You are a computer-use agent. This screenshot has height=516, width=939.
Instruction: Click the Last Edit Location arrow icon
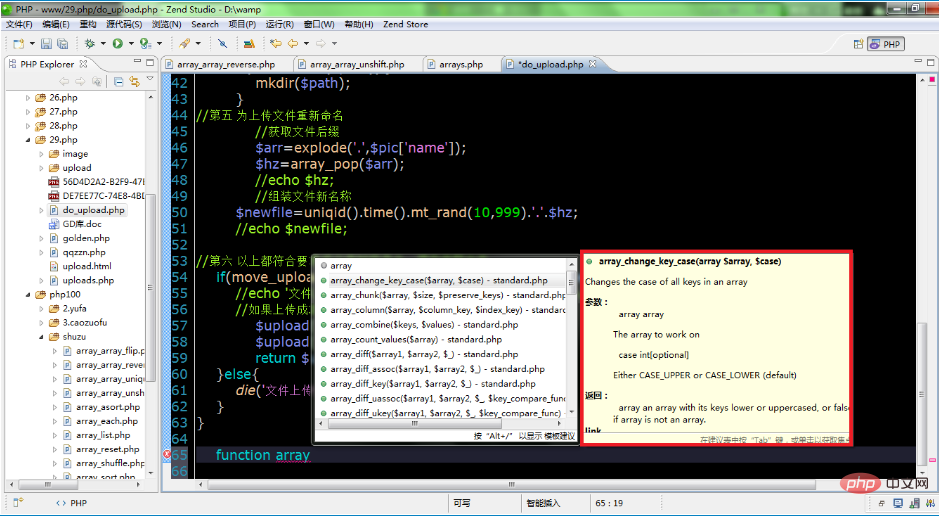click(x=275, y=44)
